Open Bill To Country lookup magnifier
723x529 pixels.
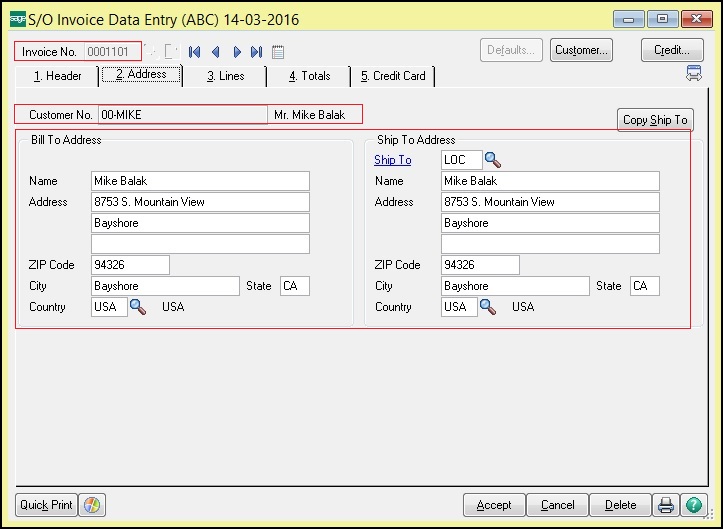(x=138, y=307)
